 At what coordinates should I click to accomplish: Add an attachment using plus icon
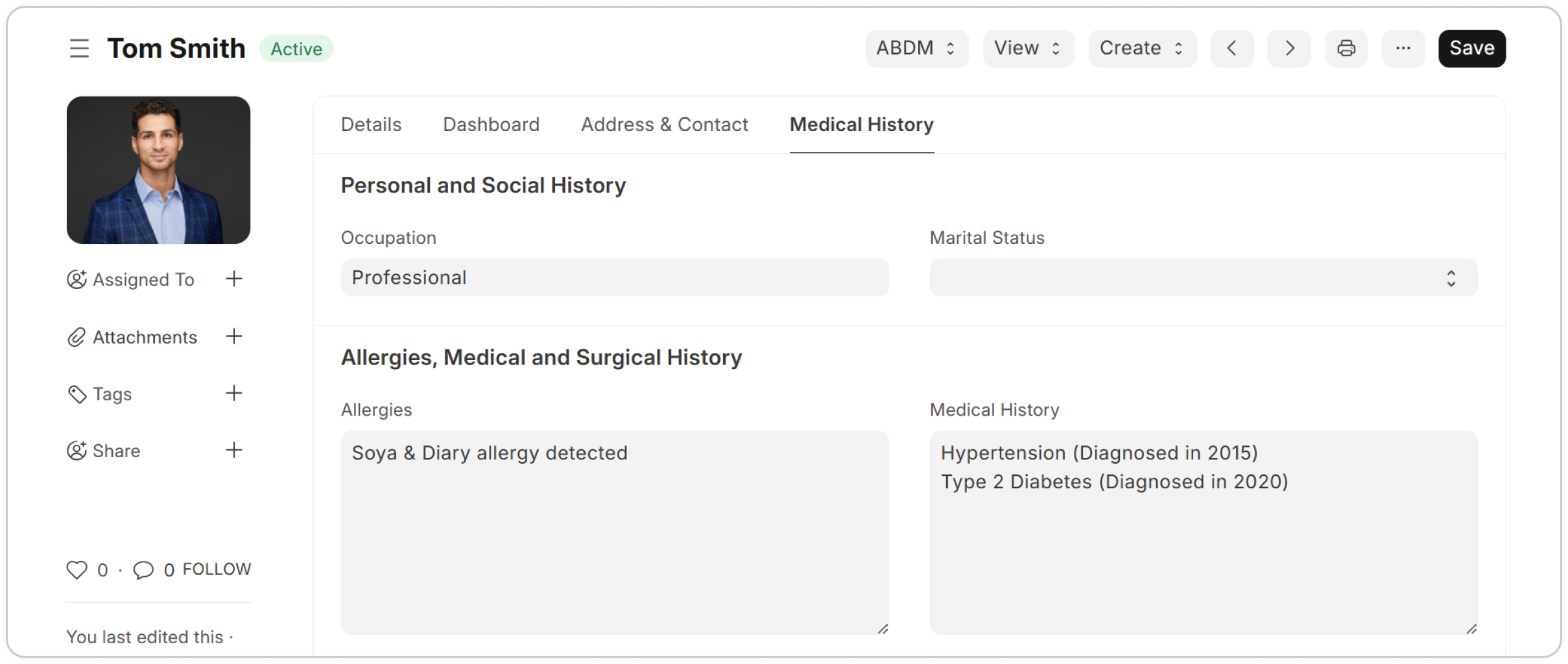[233, 337]
